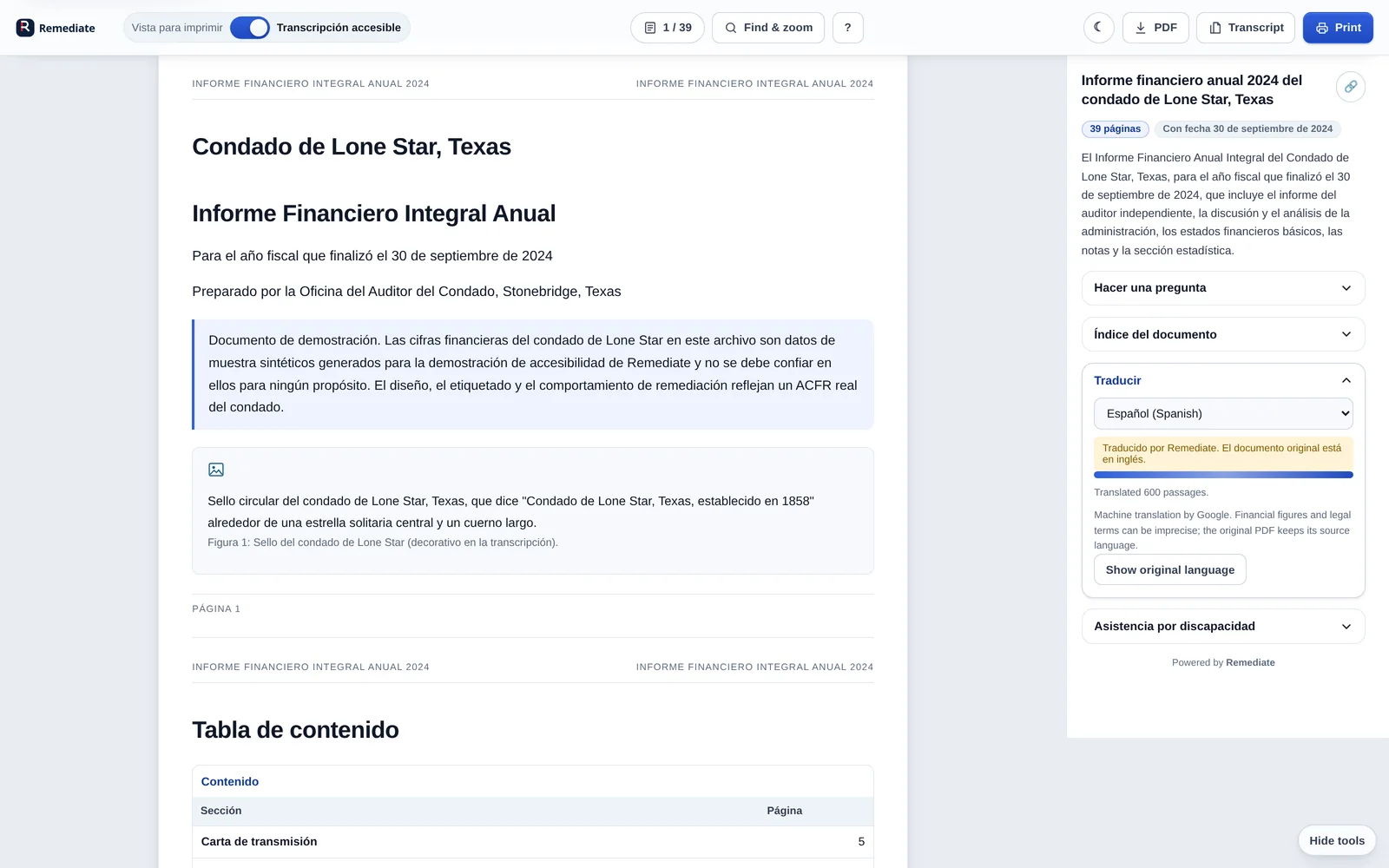Viewport: 1389px width, 868px height.
Task: Click the Condado de Lone Star, Texas heading
Action: (352, 147)
